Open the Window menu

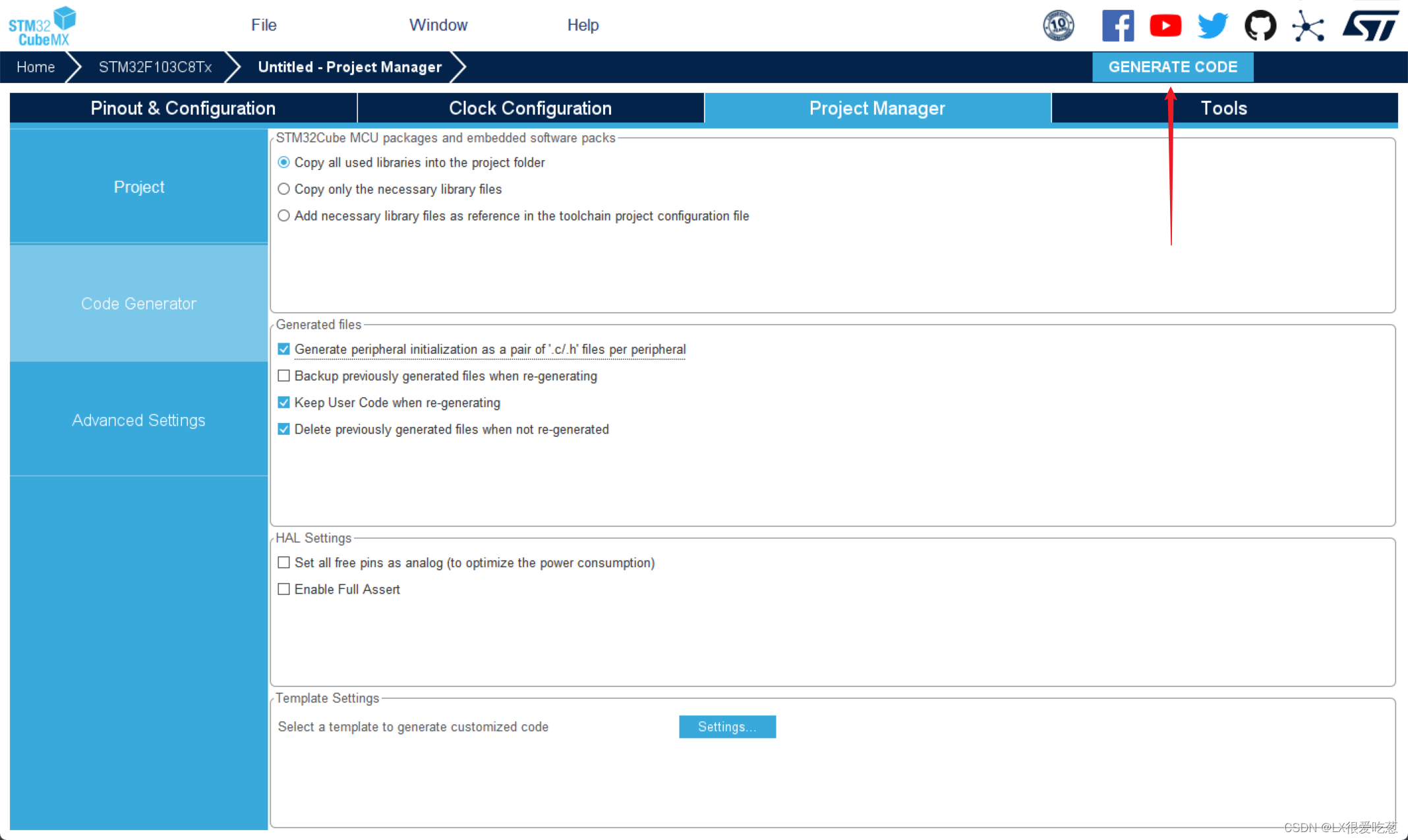coord(438,25)
